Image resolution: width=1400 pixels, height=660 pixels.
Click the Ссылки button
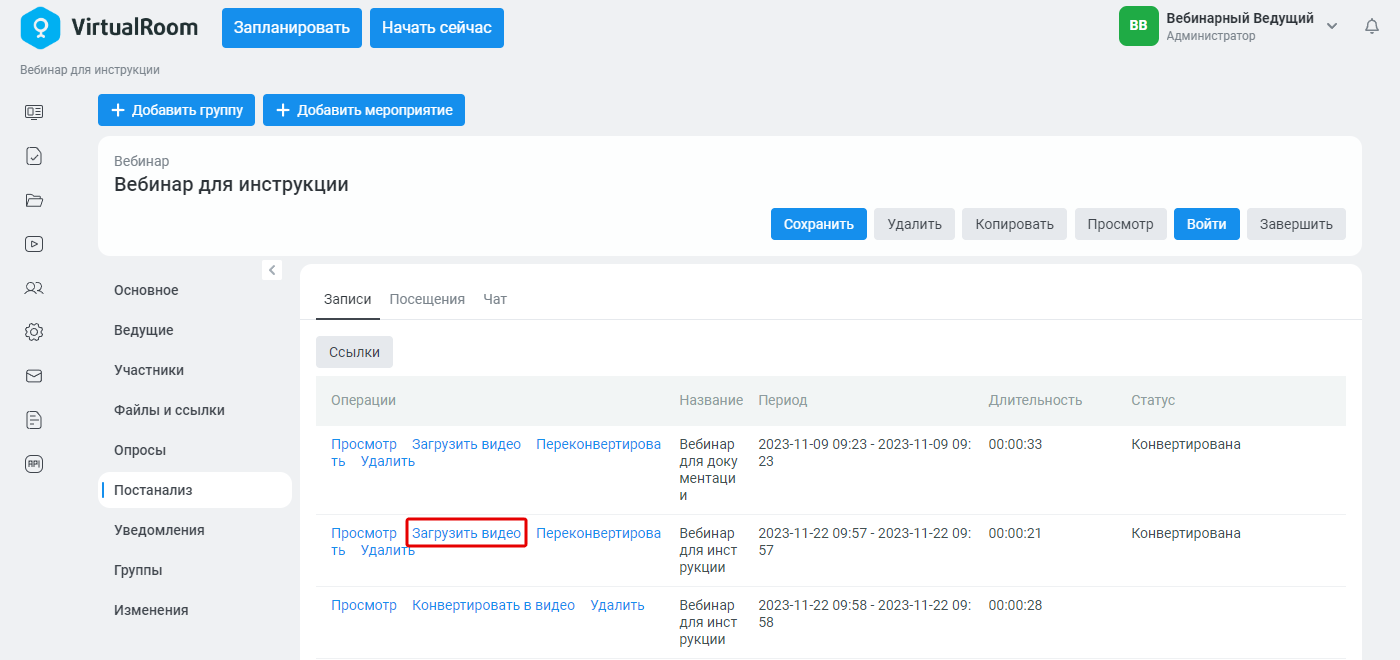pyautogui.click(x=355, y=352)
